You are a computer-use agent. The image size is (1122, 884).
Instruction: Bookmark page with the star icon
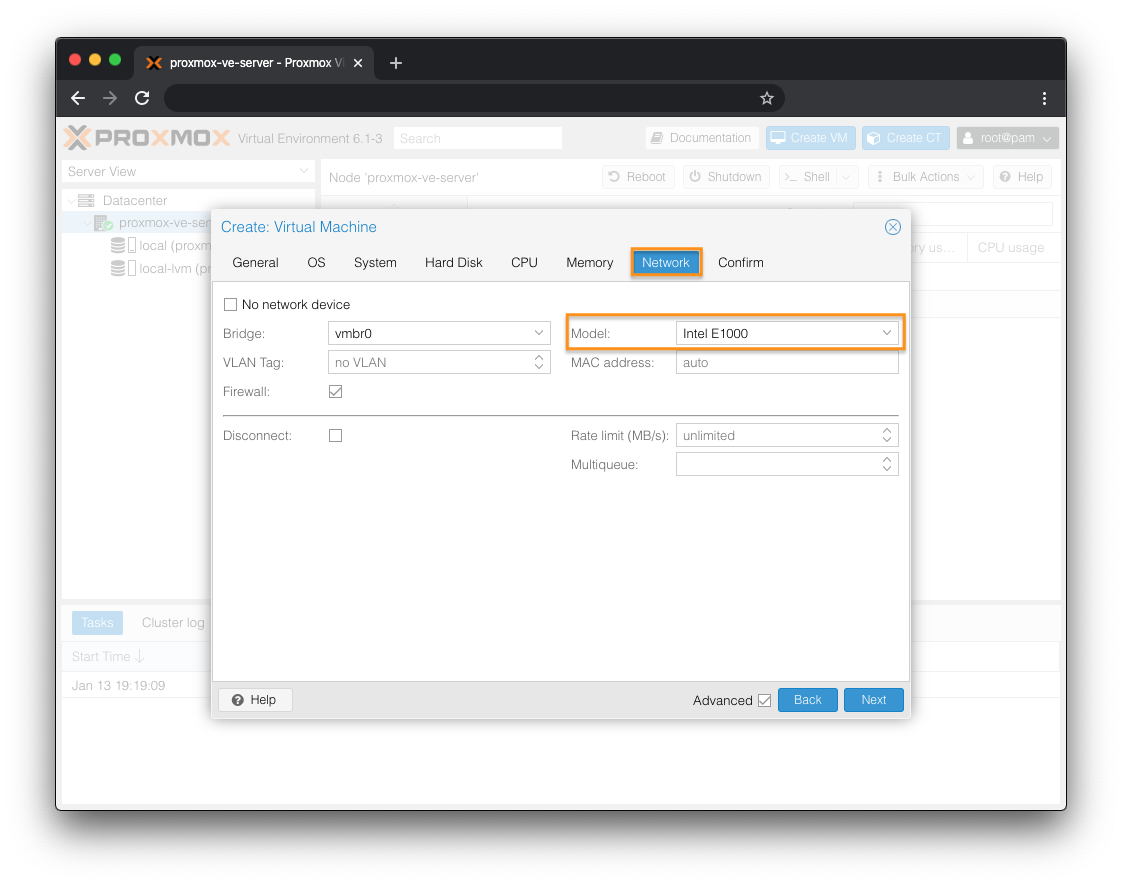(x=766, y=98)
